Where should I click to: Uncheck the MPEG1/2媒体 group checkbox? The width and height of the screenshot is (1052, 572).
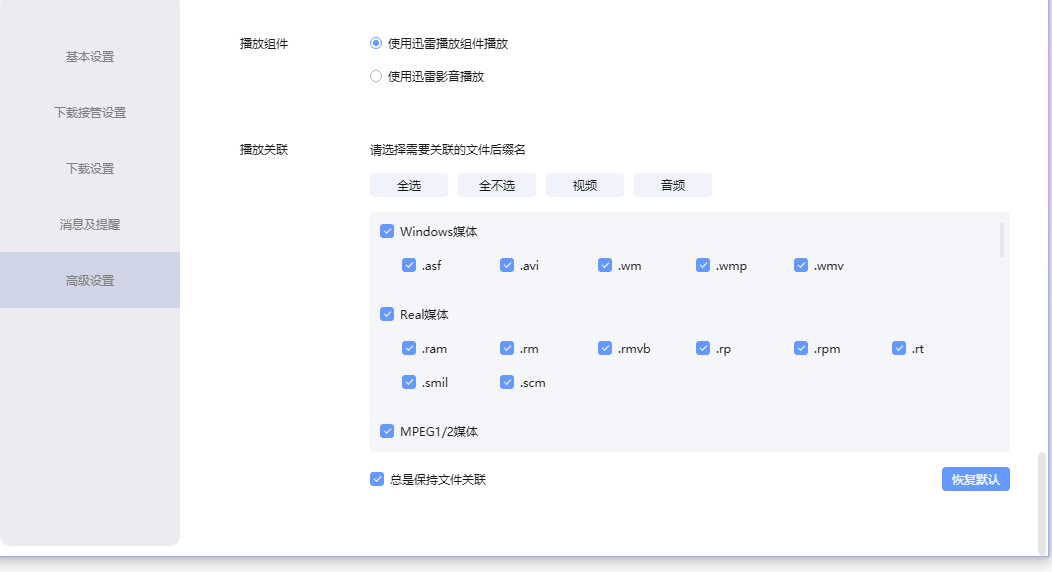point(387,431)
